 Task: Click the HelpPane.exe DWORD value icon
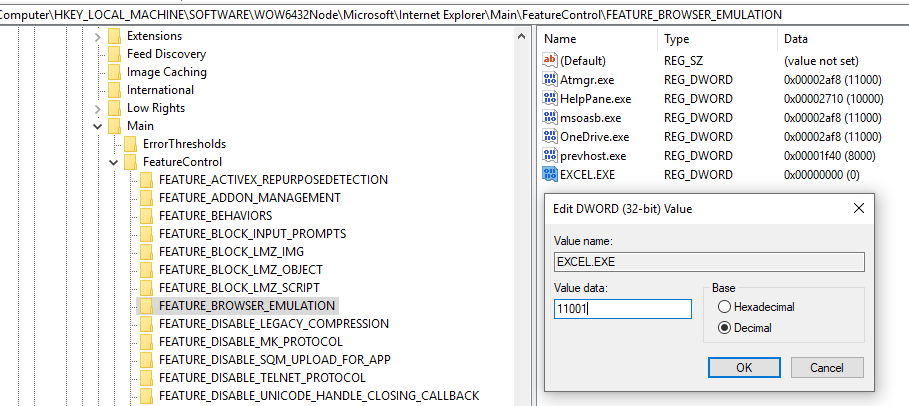pos(549,99)
